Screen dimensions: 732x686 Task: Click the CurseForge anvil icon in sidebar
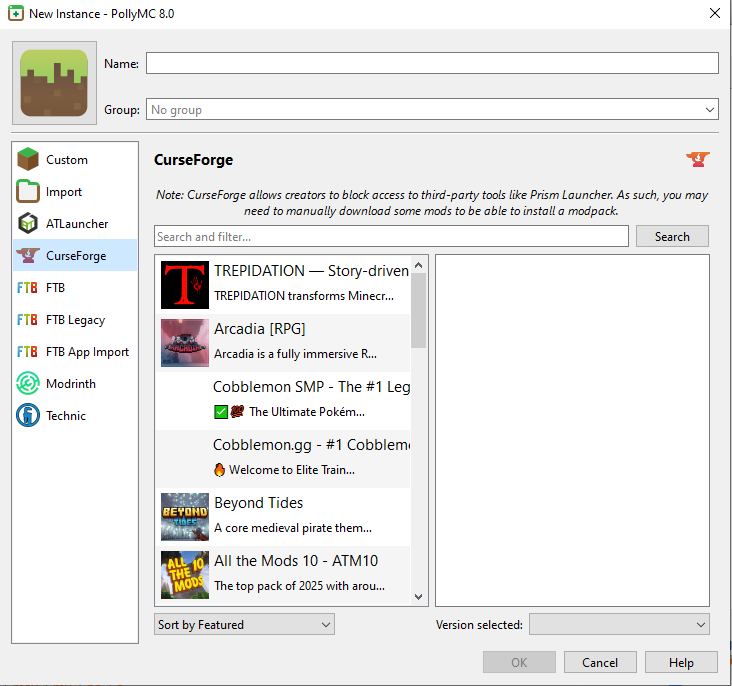point(28,255)
